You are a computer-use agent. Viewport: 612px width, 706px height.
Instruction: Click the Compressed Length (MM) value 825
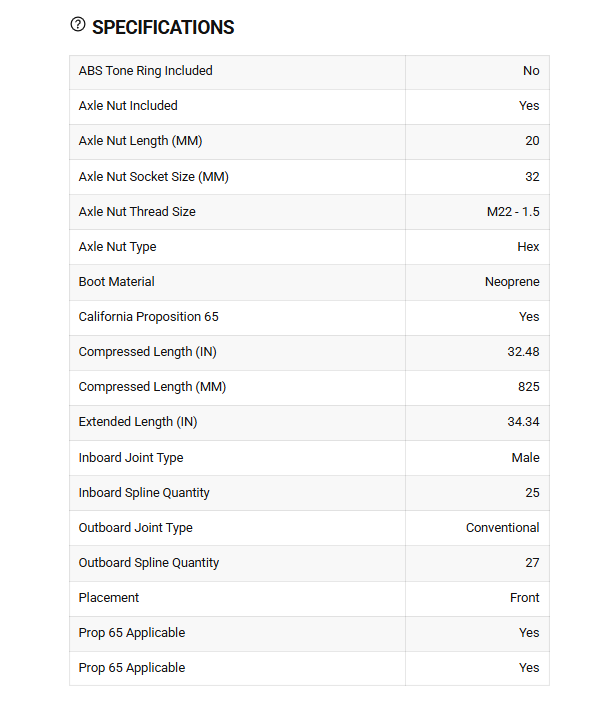tap(529, 387)
